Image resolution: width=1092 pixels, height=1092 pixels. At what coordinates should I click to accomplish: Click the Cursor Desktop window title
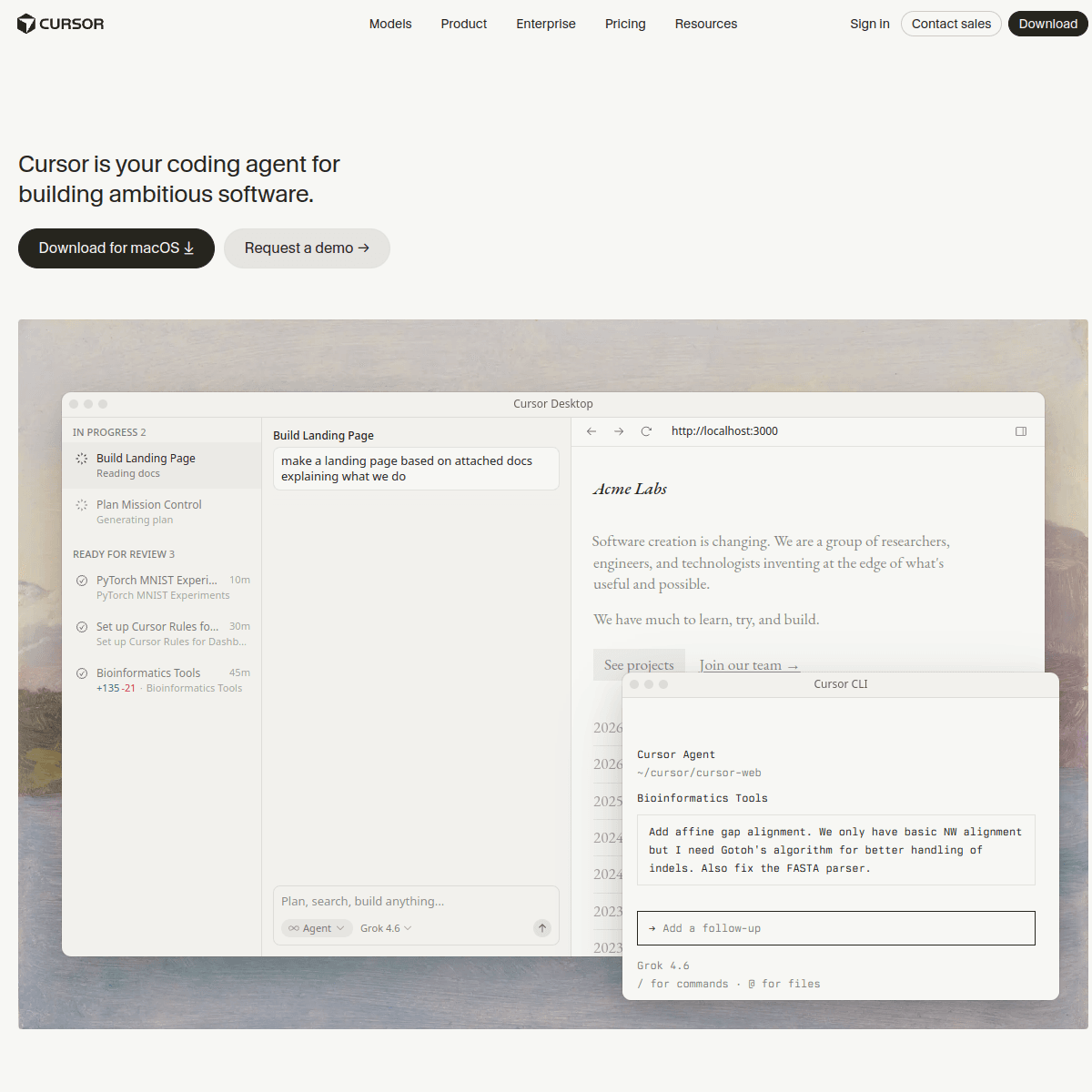point(553,404)
